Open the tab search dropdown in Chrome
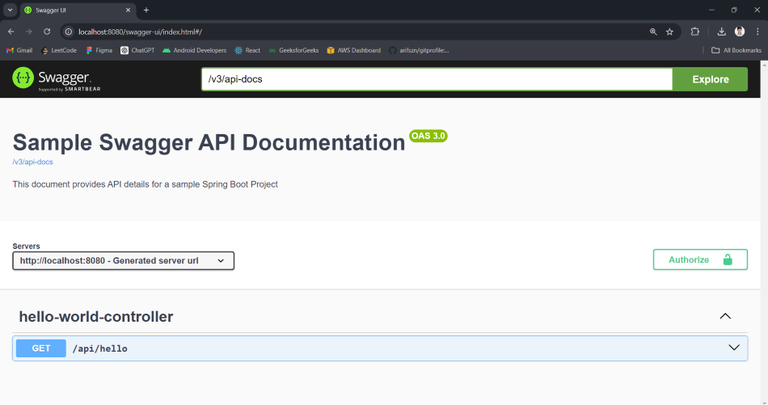 pos(10,10)
